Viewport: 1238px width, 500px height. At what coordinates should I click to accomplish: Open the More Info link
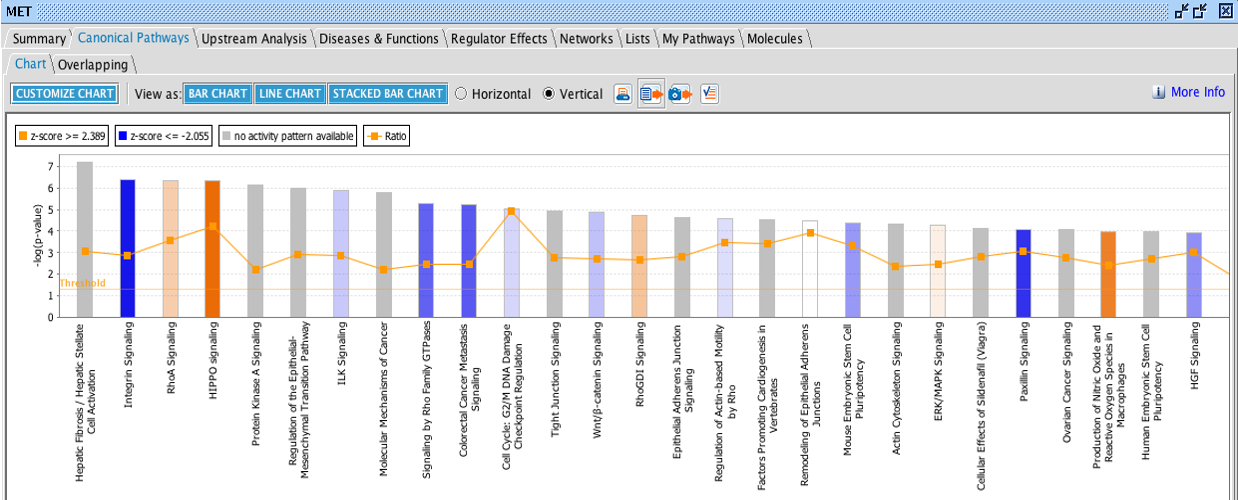[x=1198, y=92]
